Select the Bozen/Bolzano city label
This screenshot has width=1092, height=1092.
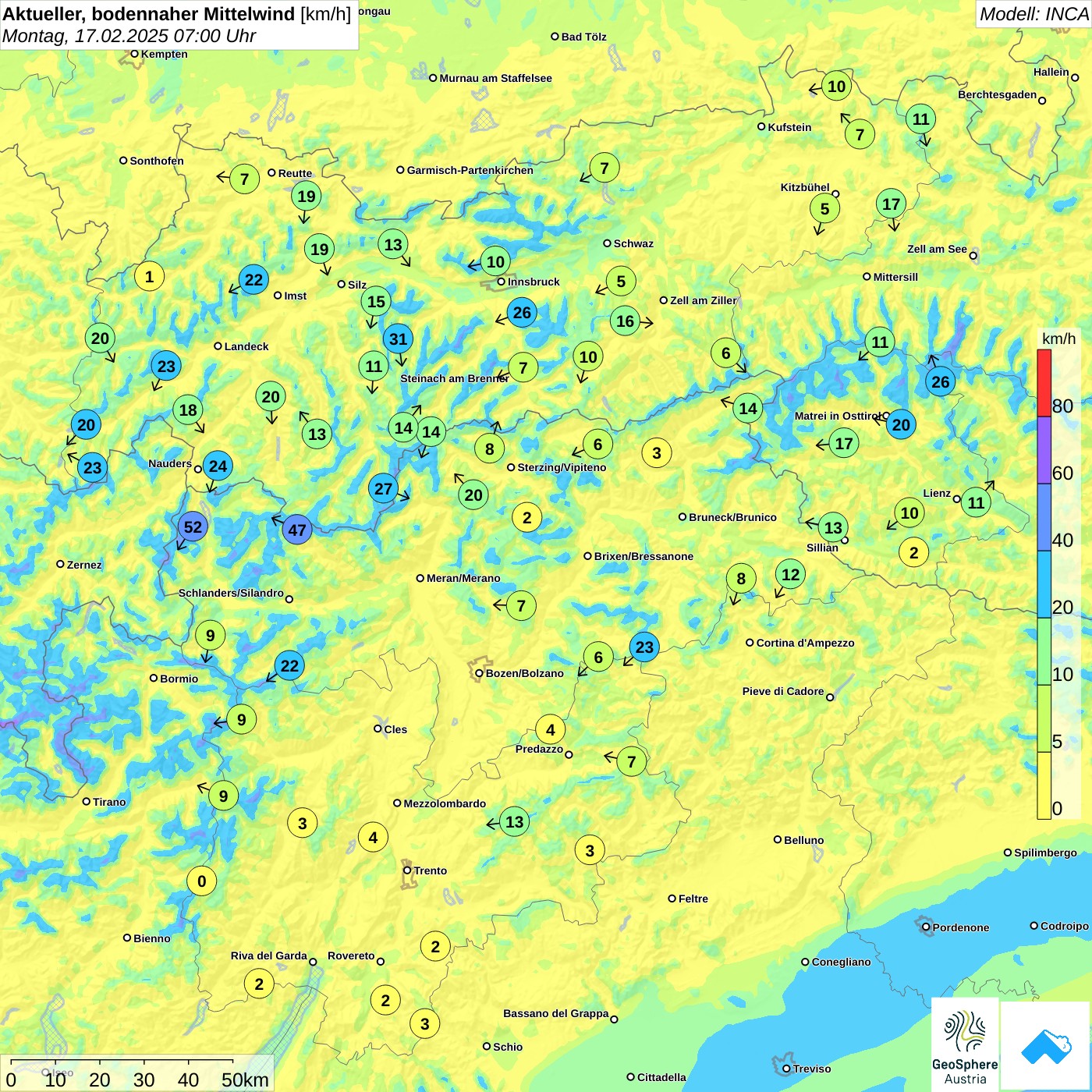[x=524, y=673]
